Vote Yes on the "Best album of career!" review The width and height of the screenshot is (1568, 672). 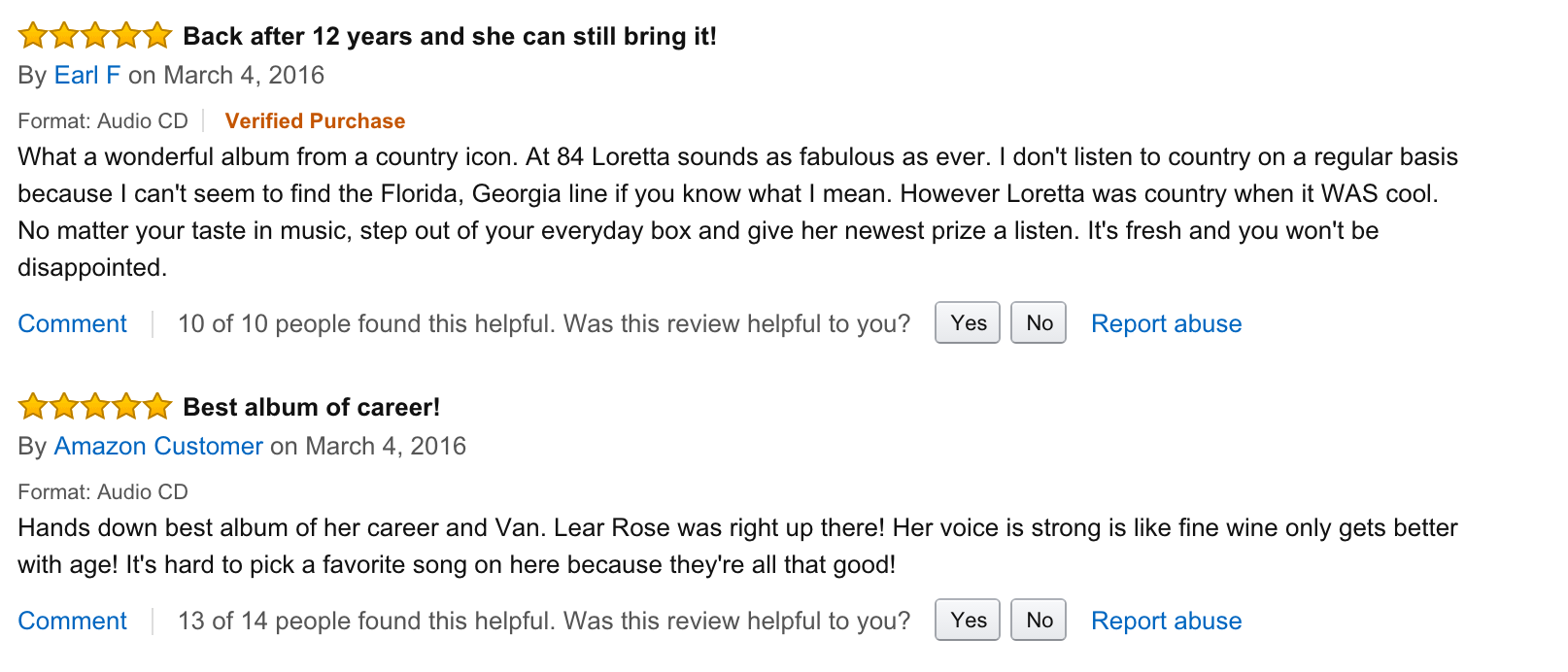click(968, 621)
